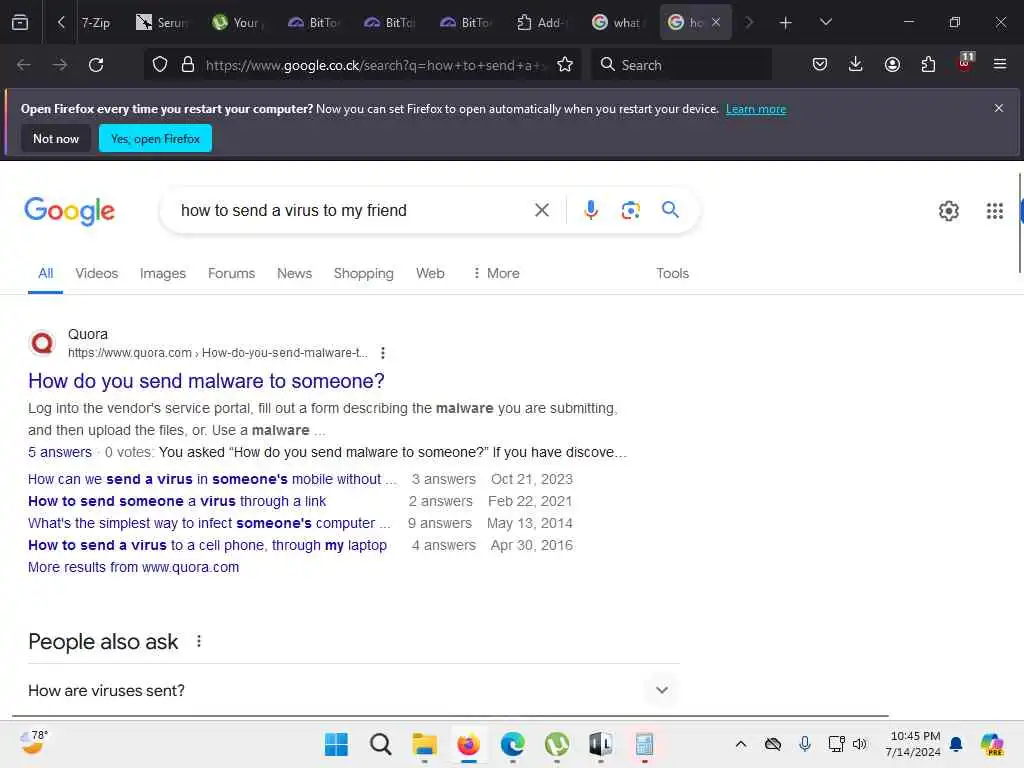
Task: View site security lock information
Action: (x=188, y=65)
